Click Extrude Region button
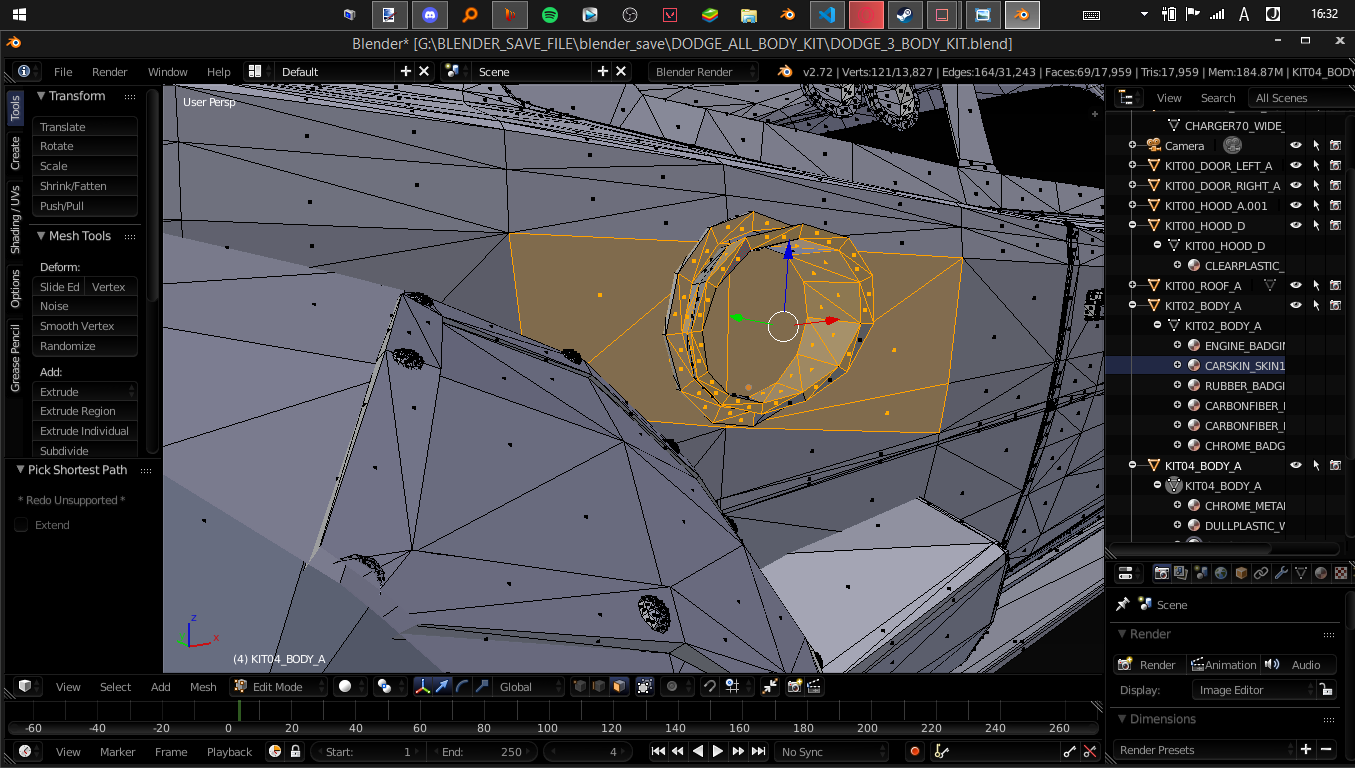This screenshot has height=768, width=1355. point(85,411)
